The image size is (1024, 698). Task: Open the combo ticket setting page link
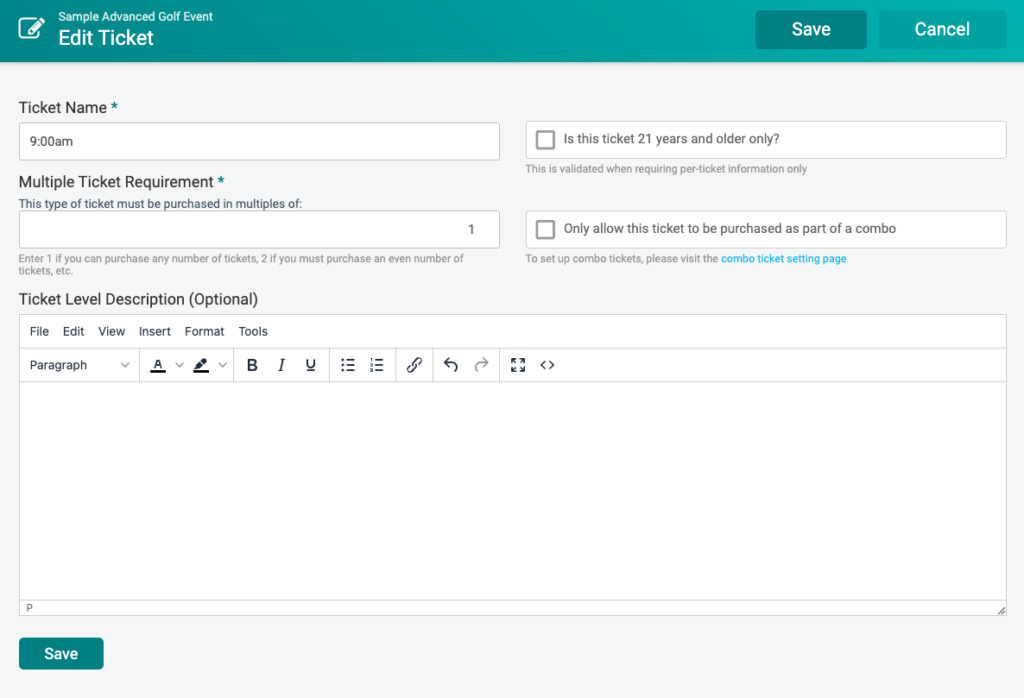tap(784, 259)
